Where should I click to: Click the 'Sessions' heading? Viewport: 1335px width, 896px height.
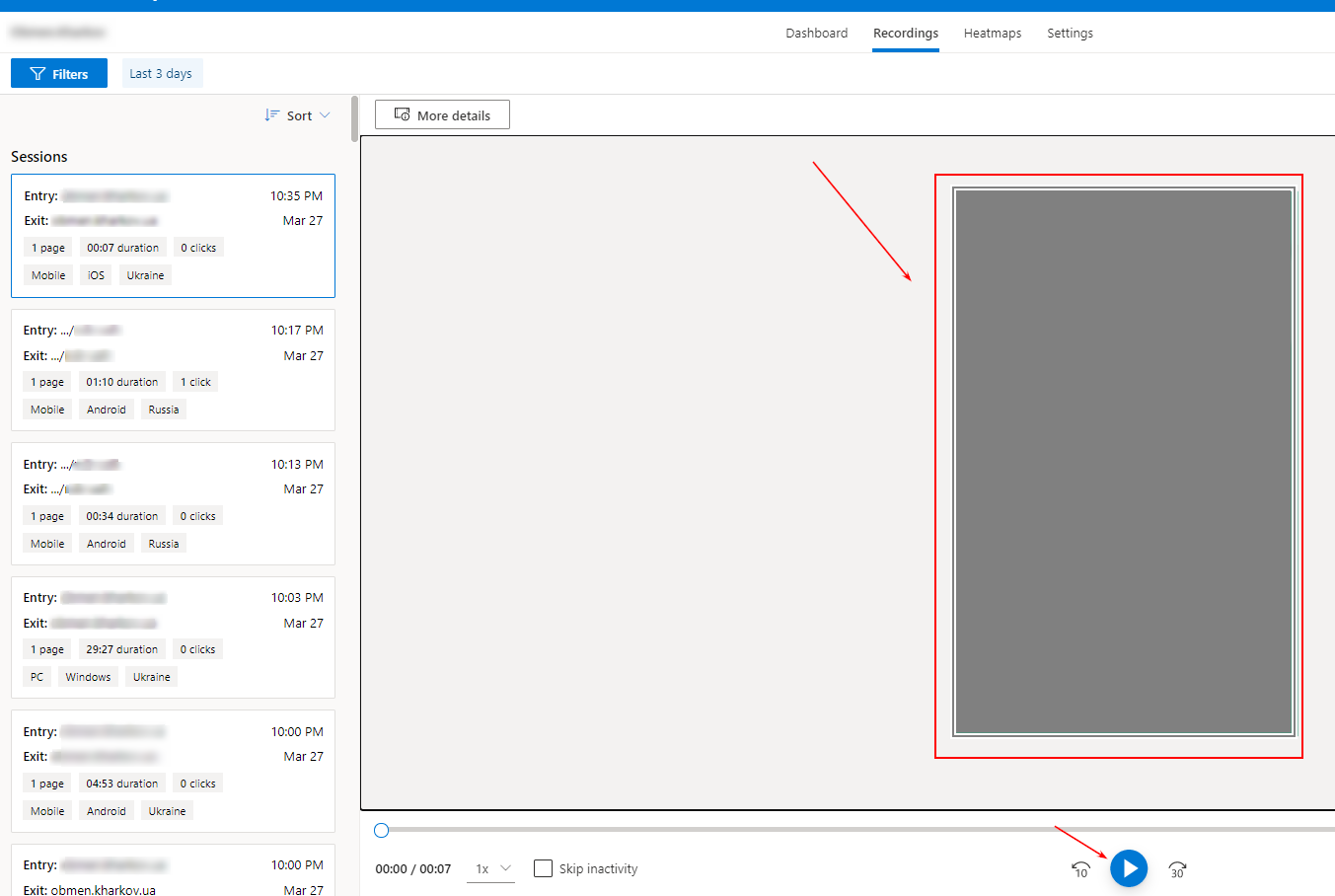tap(39, 157)
